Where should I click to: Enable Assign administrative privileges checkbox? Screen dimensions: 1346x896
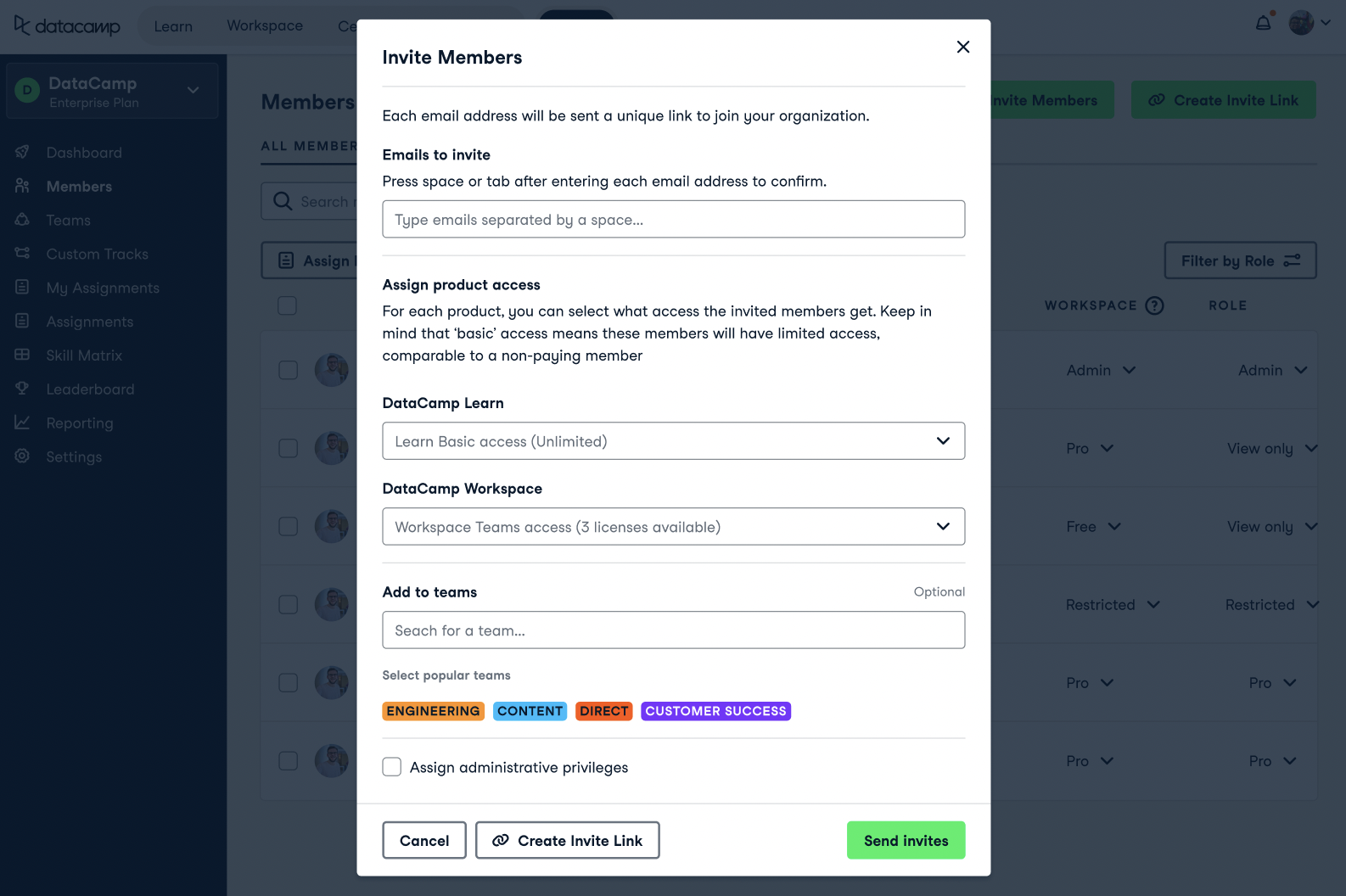tap(392, 767)
